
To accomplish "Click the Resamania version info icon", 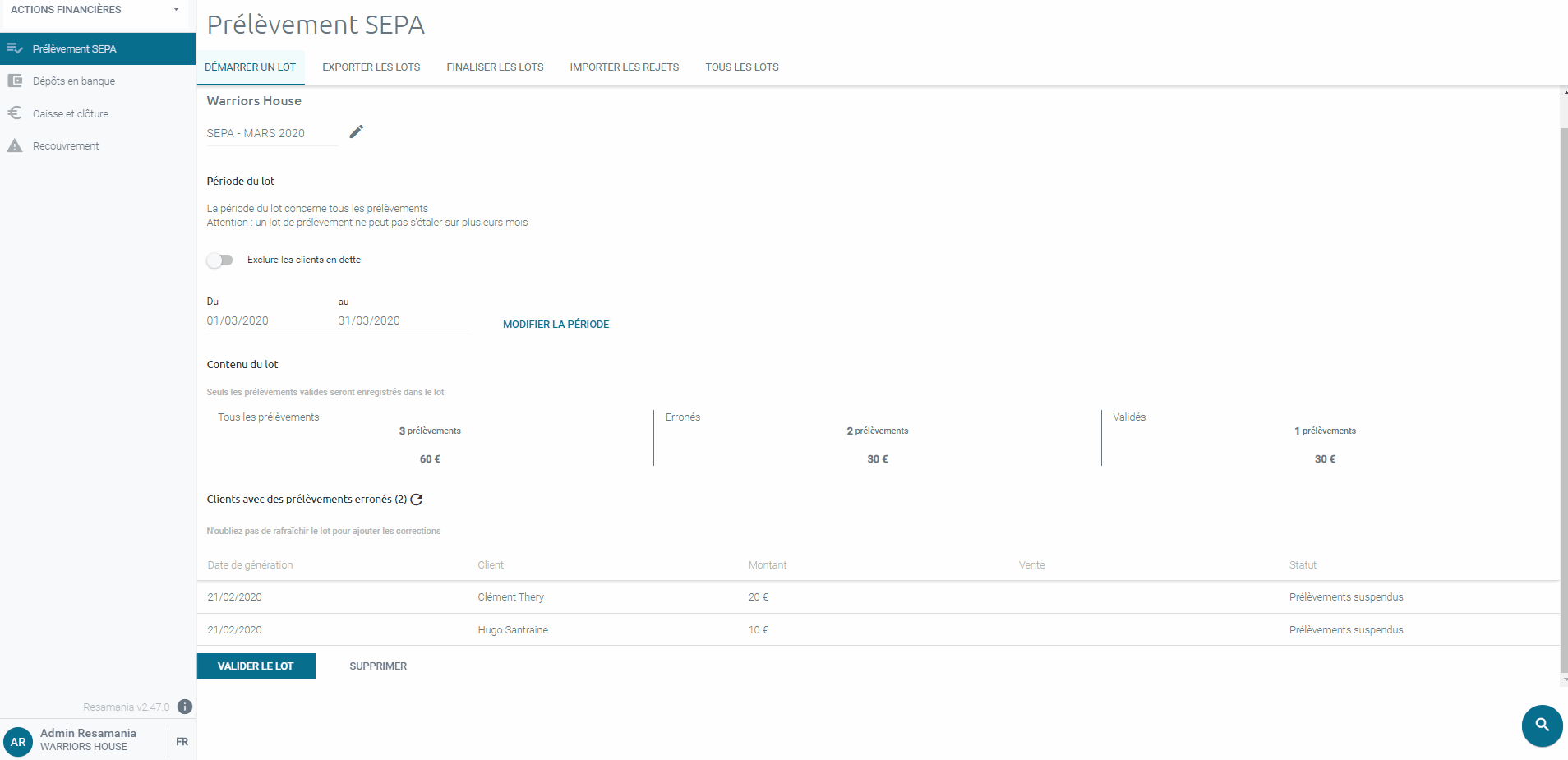I will click(x=185, y=707).
